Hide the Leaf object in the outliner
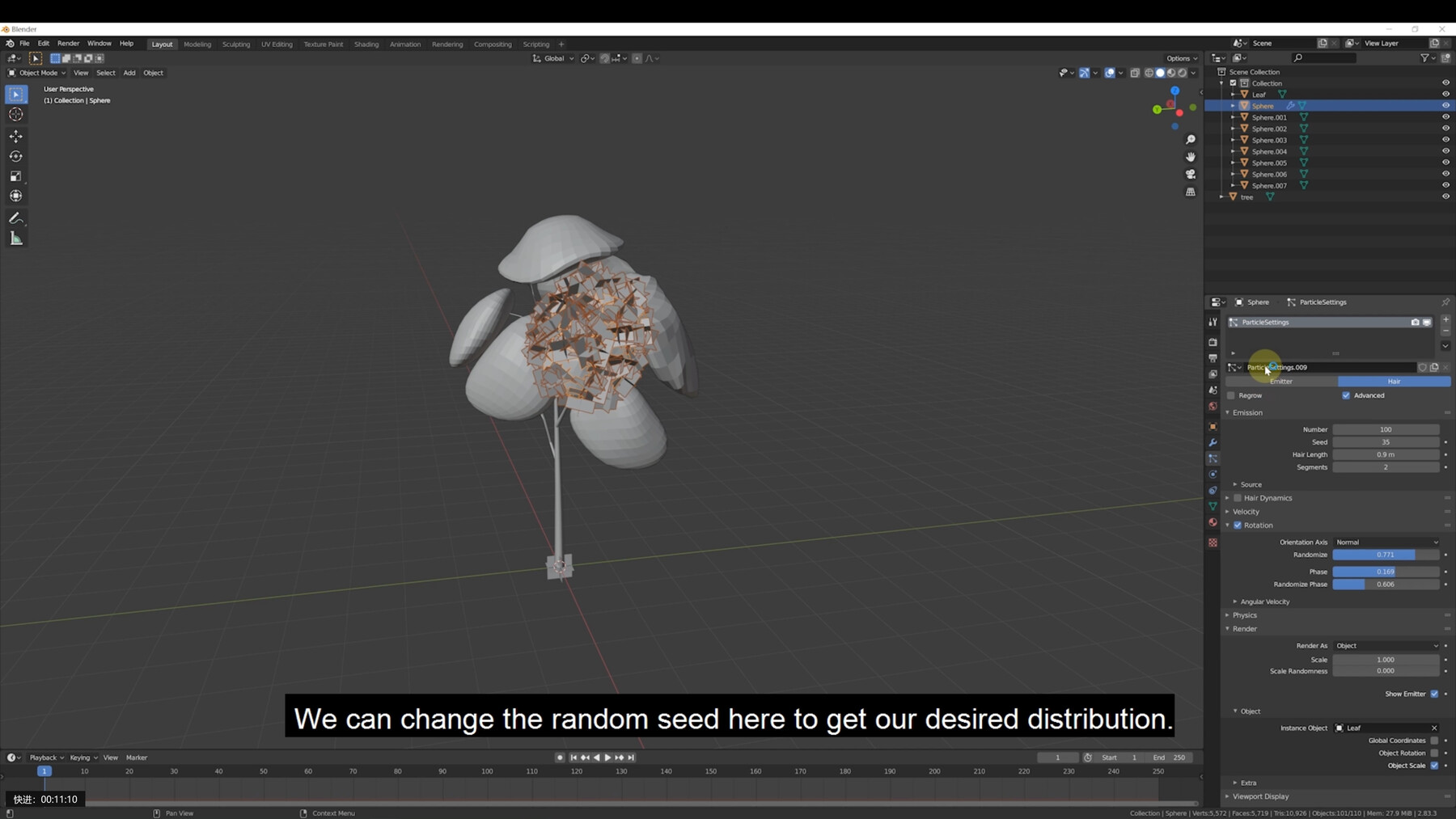1456x819 pixels. click(x=1445, y=95)
